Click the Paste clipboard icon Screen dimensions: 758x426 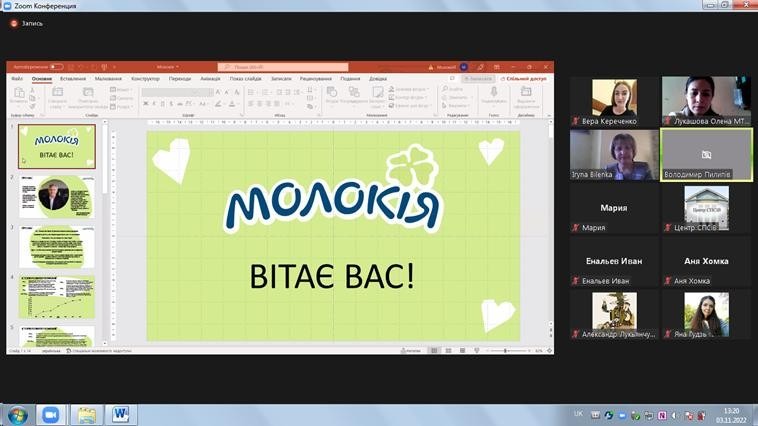point(19,92)
